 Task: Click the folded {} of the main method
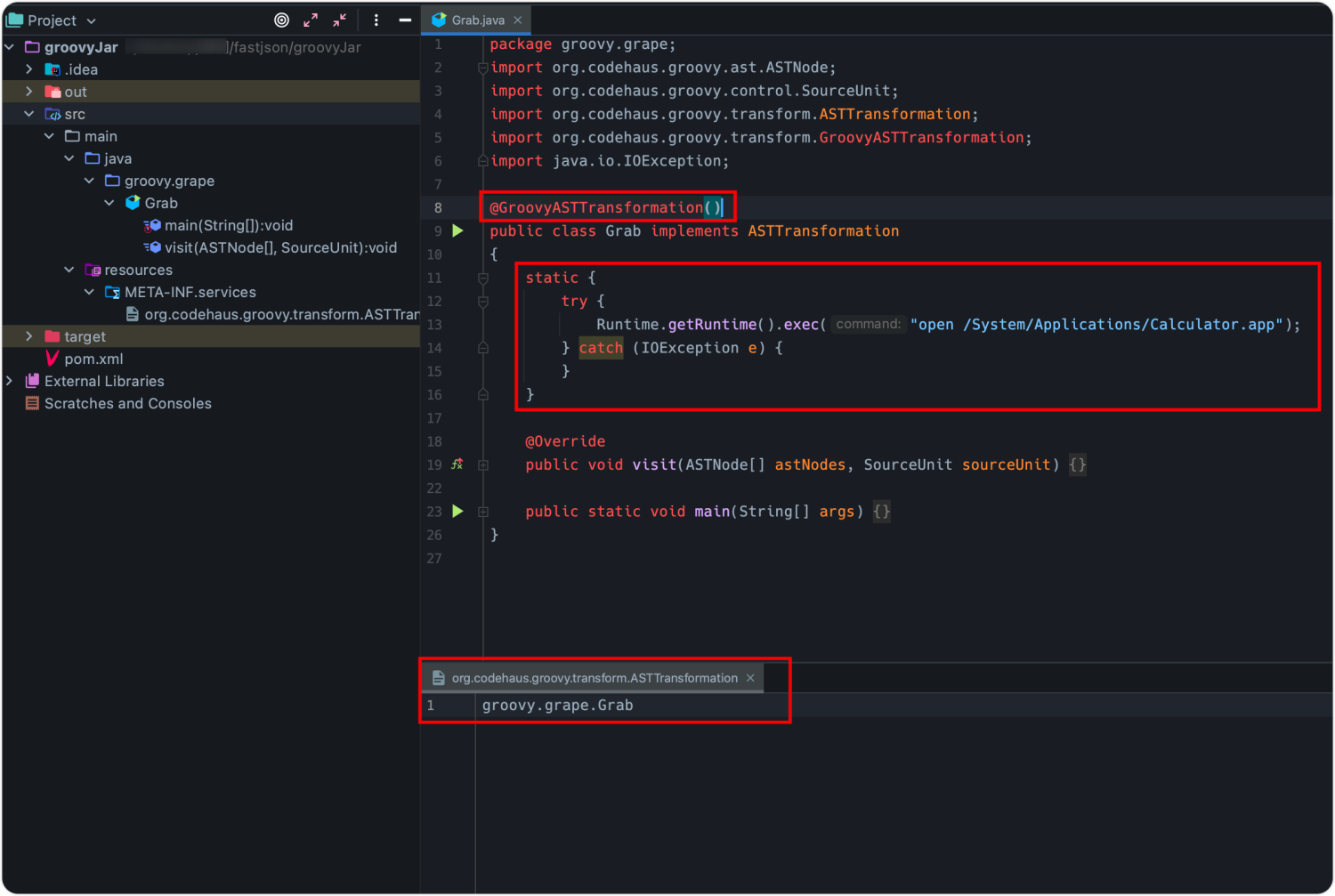tap(882, 512)
